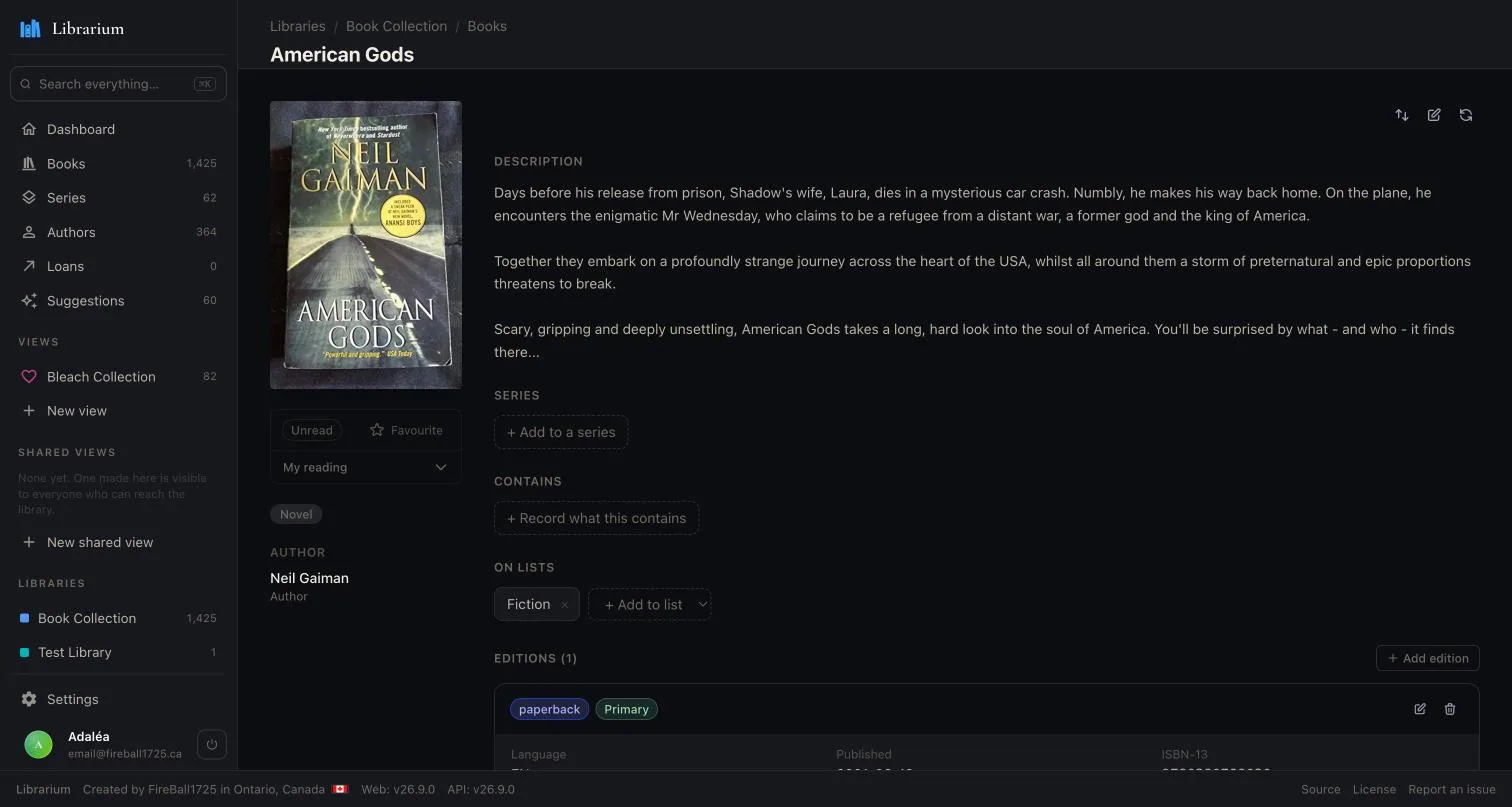Image resolution: width=1512 pixels, height=807 pixels.
Task: Click the refresh metadata icon
Action: 1466,115
